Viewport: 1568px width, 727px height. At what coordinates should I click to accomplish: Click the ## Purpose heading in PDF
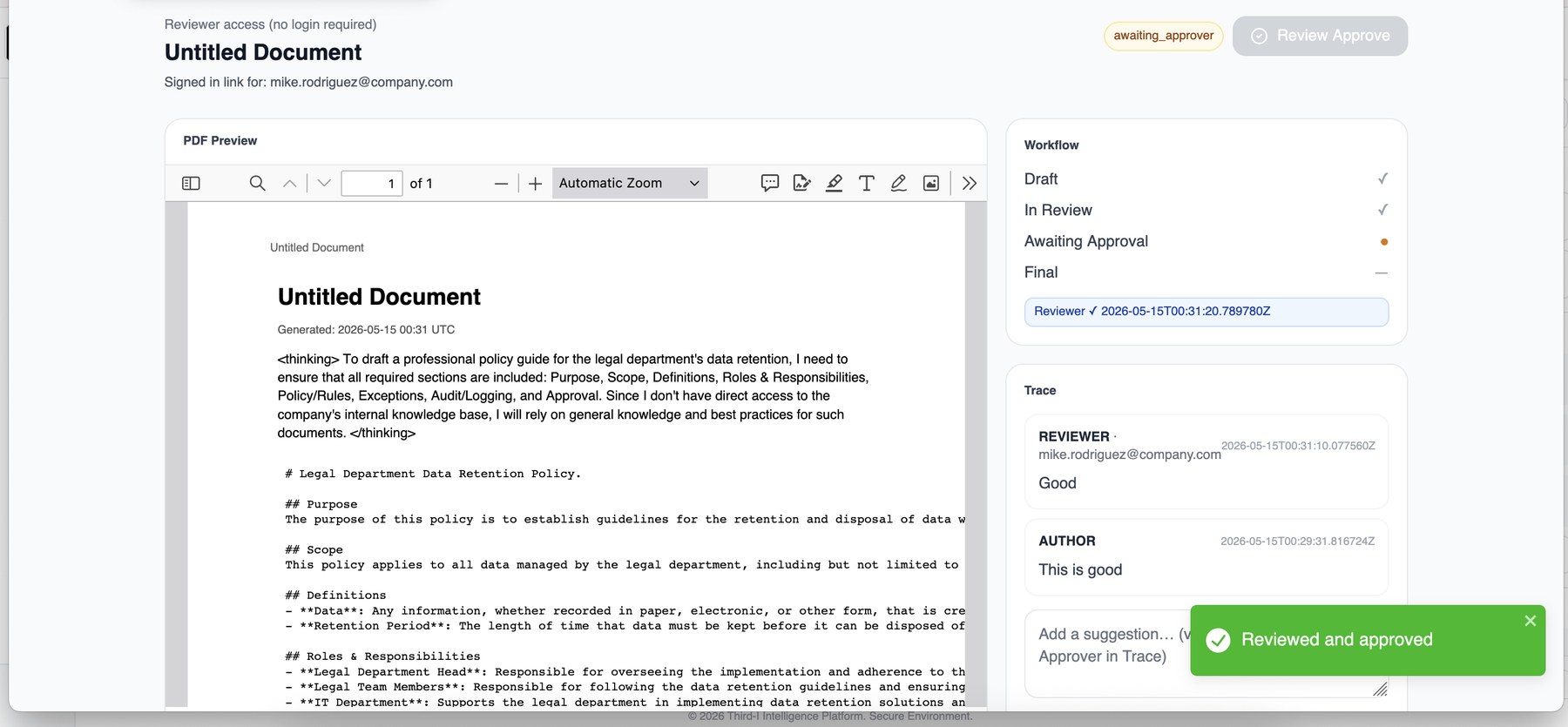point(321,504)
